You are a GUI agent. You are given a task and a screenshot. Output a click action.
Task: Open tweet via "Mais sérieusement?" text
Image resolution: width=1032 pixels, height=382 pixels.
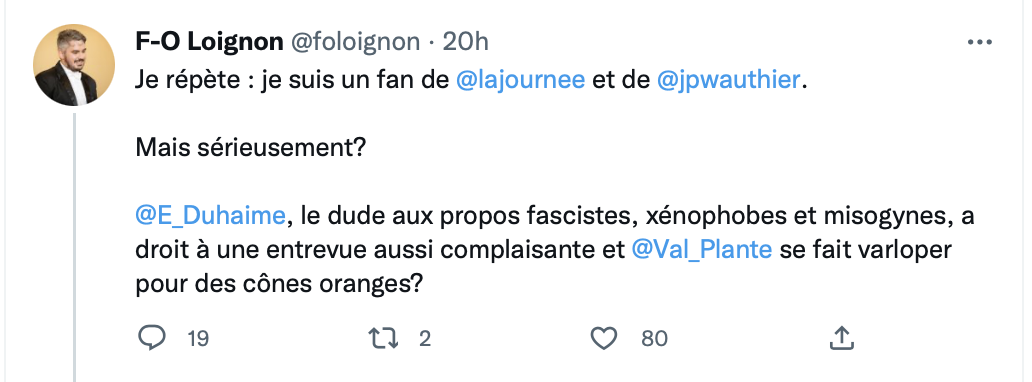pyautogui.click(x=250, y=148)
